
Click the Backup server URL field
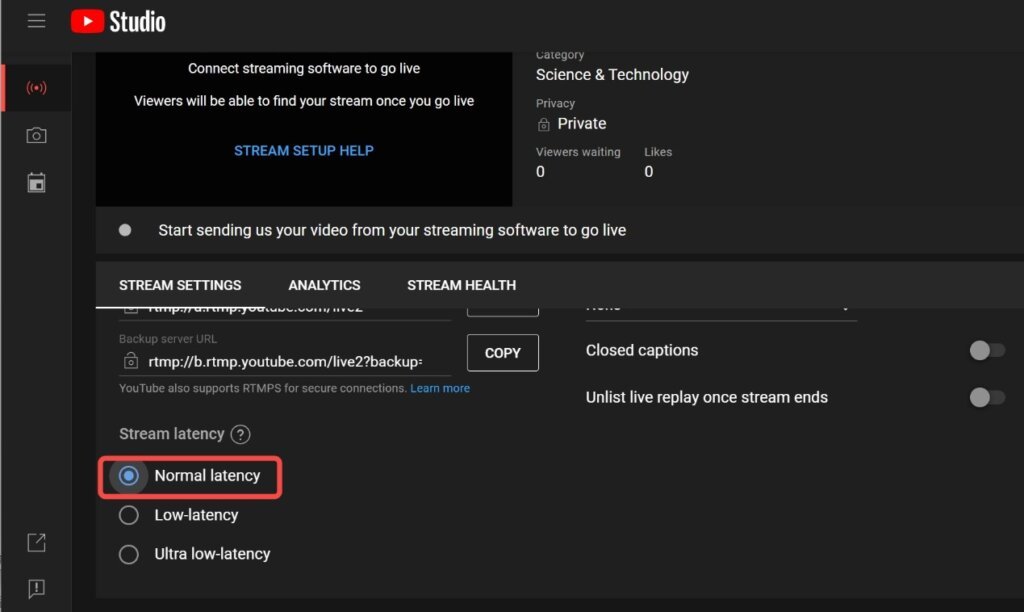(284, 361)
